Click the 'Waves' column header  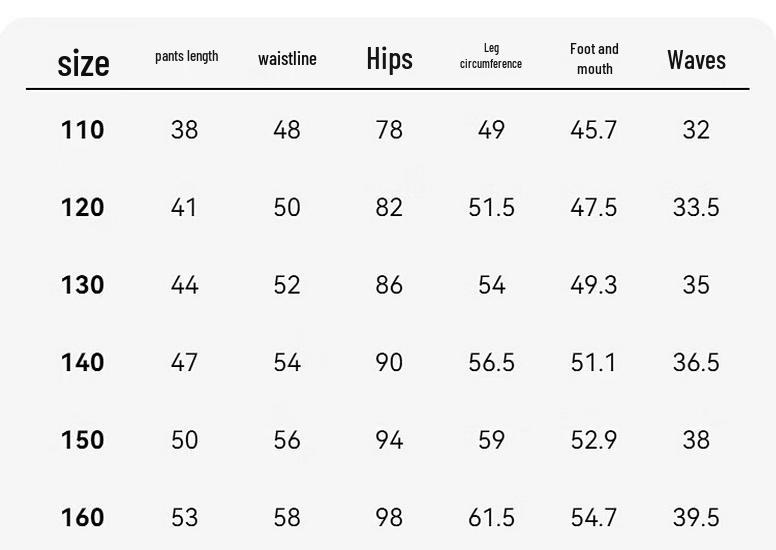[x=696, y=60]
